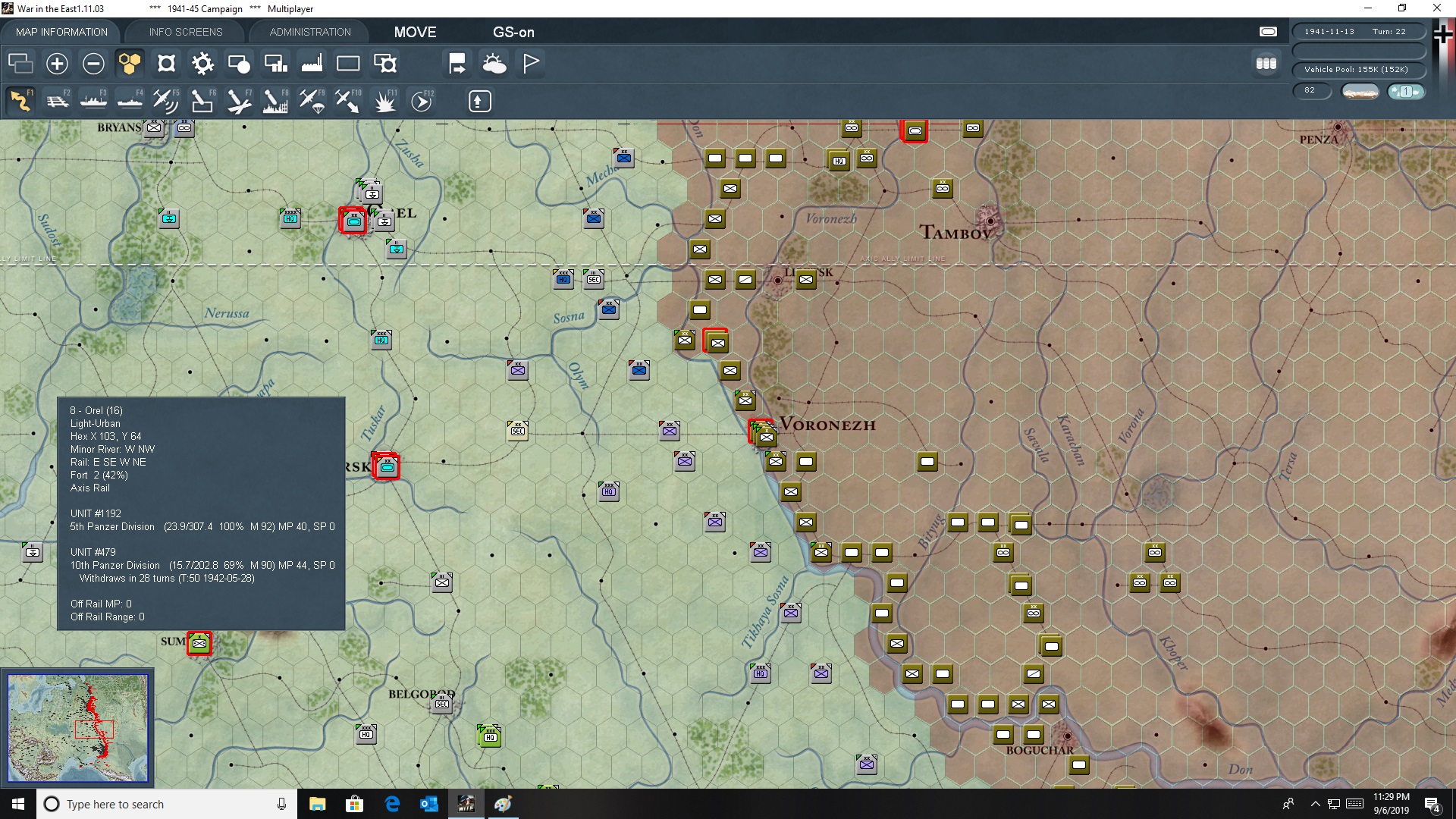Open the game preferences gear icon
The width and height of the screenshot is (1456, 819).
(x=202, y=64)
